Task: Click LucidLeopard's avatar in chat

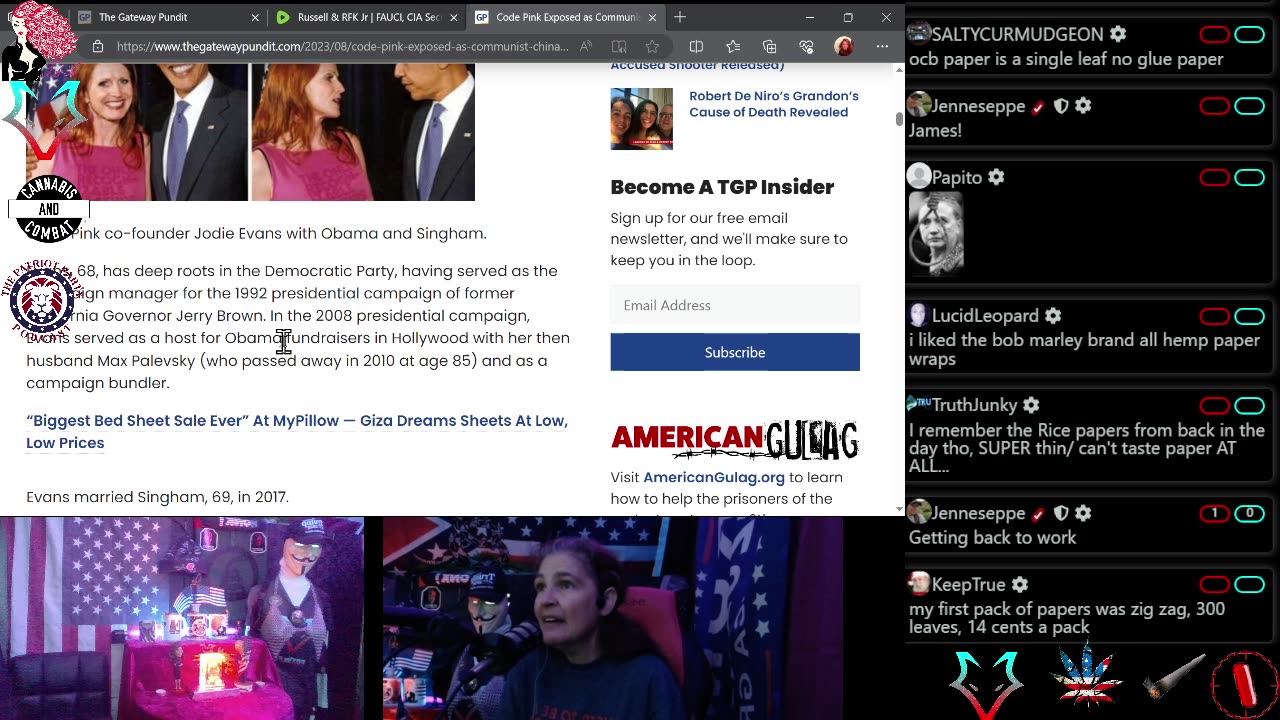Action: point(919,316)
